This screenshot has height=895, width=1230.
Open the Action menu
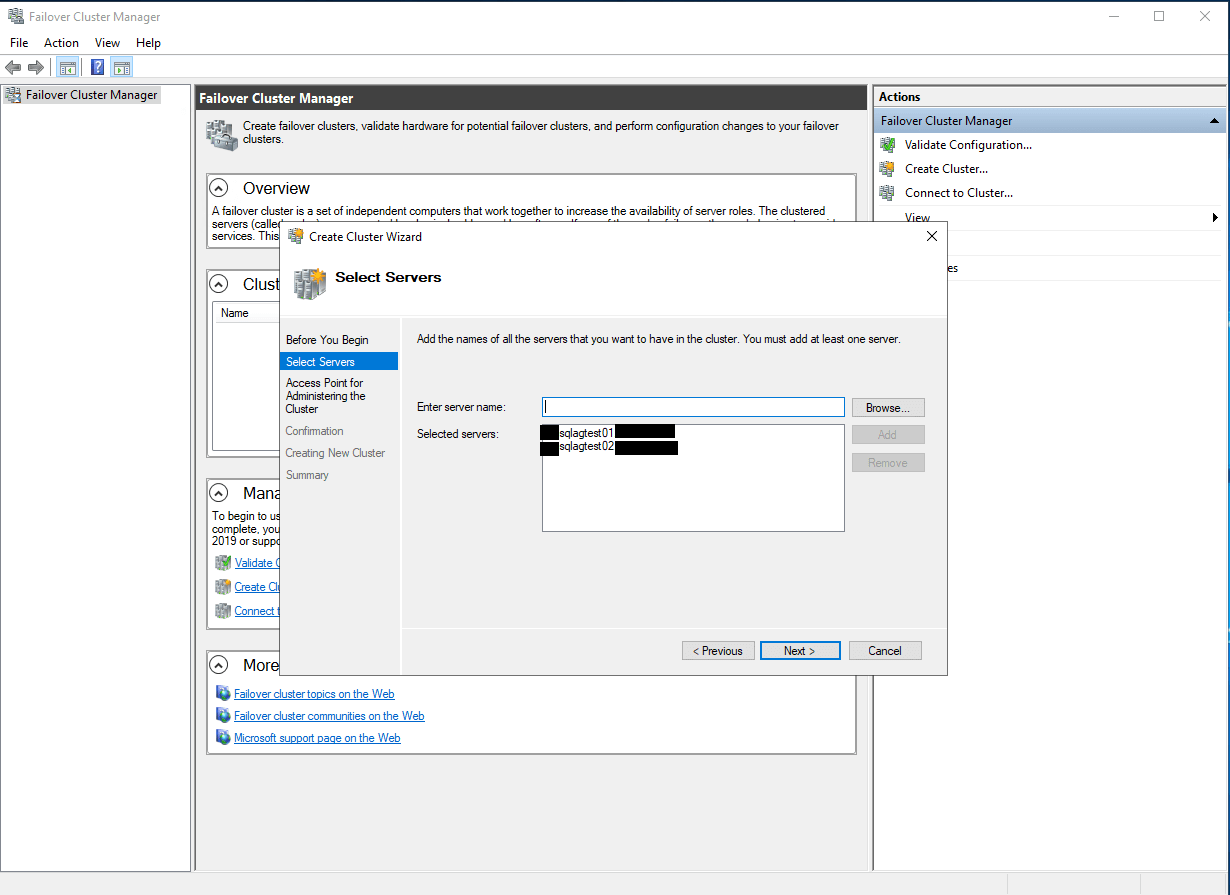pyautogui.click(x=61, y=43)
